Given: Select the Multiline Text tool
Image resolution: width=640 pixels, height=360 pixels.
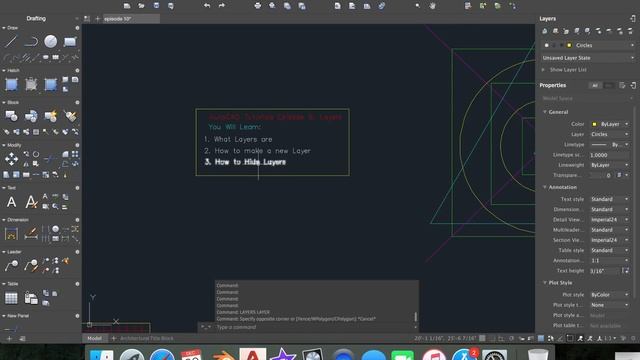Looking at the screenshot, I should (11, 202).
